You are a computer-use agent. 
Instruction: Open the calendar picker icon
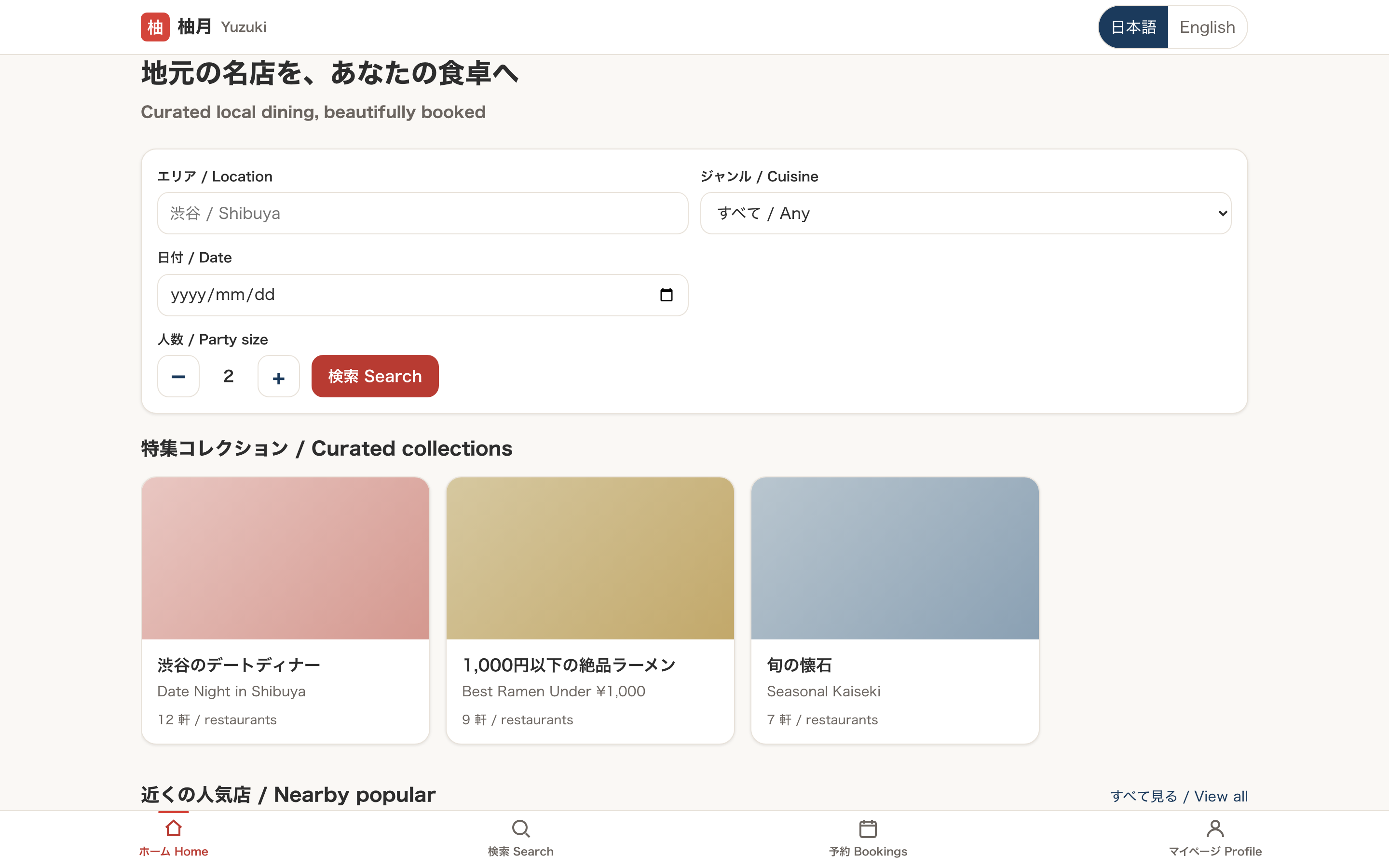666,295
